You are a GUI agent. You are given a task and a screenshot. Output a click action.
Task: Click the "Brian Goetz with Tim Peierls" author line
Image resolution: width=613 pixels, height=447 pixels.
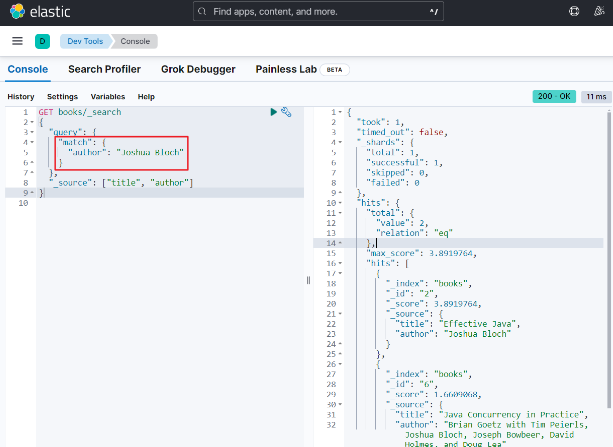click(x=491, y=425)
